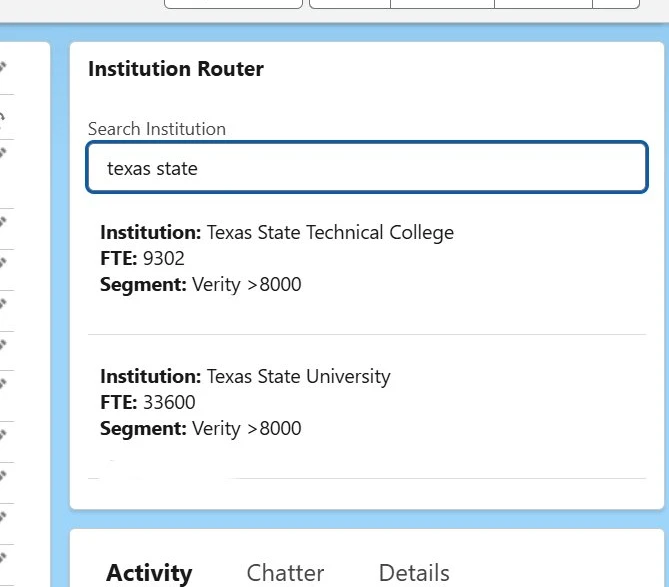
Task: Open the Activity tab
Action: (x=149, y=572)
